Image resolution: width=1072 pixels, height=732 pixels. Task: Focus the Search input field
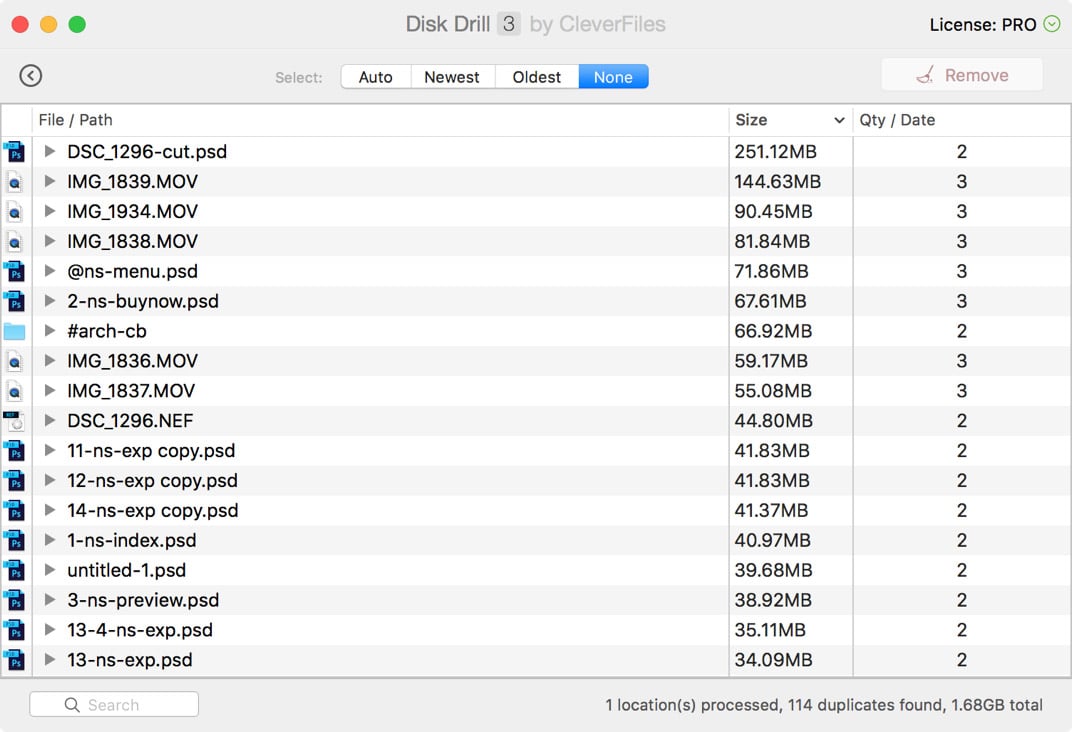[114, 704]
